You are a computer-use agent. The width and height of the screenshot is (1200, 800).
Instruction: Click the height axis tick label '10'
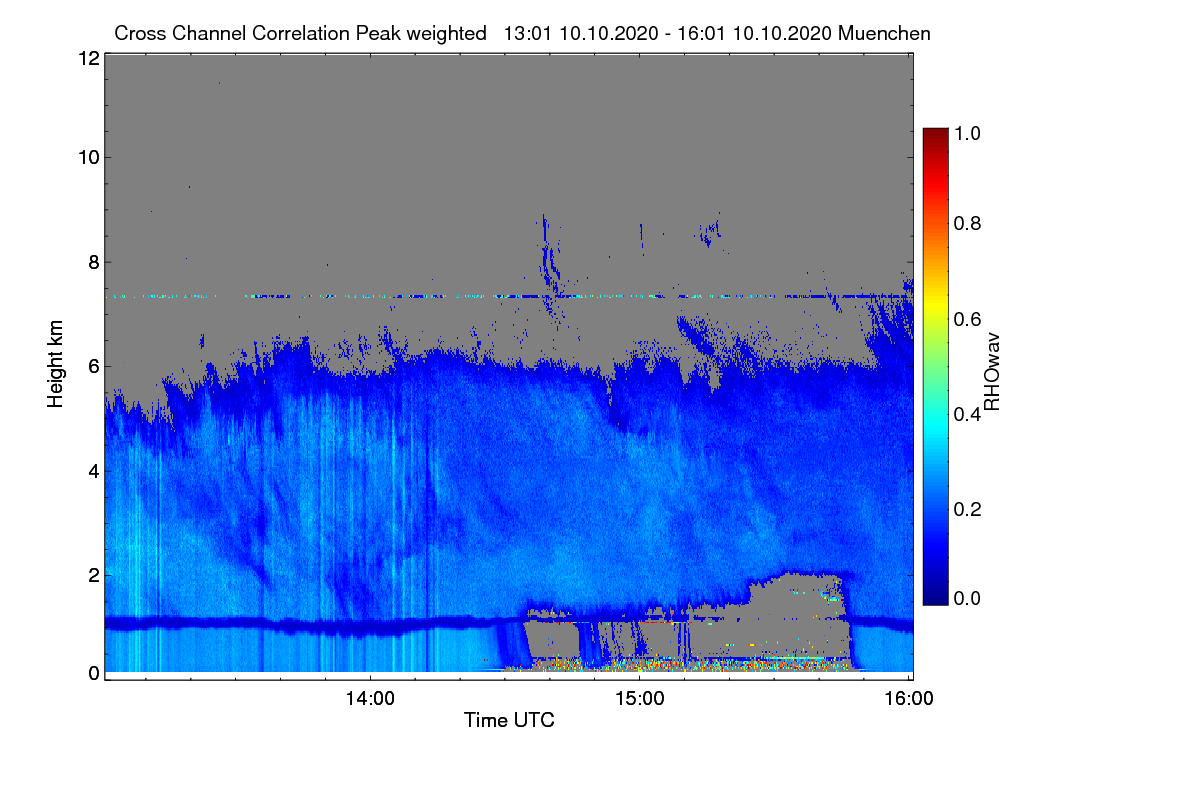click(x=87, y=157)
